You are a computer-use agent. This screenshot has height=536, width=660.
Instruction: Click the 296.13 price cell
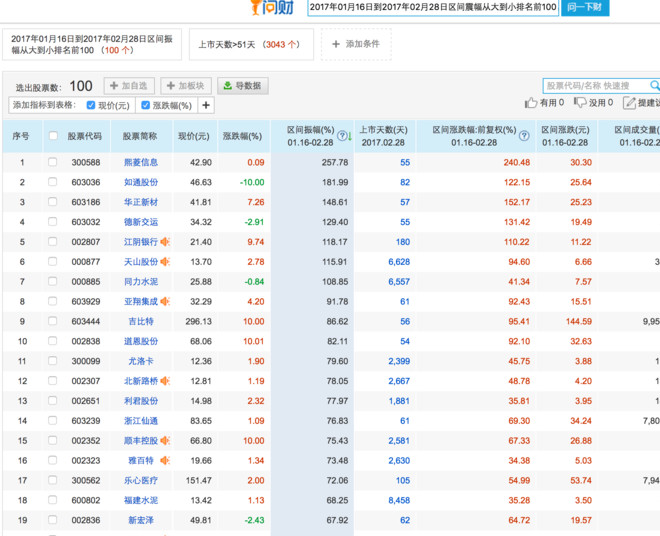(x=198, y=321)
